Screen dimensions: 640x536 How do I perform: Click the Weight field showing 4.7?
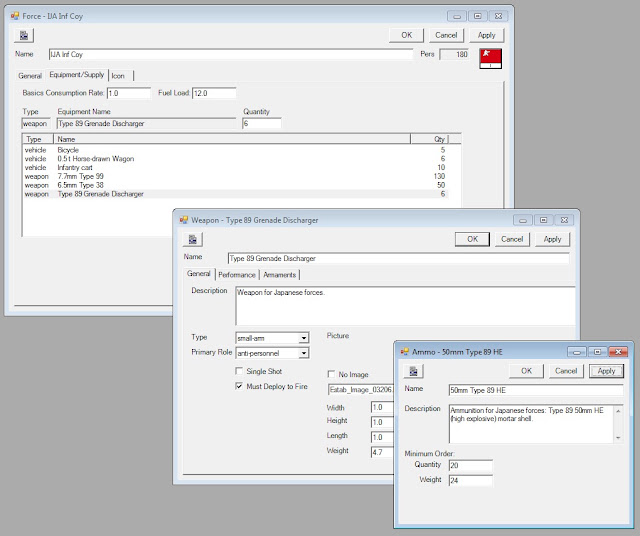tap(382, 452)
